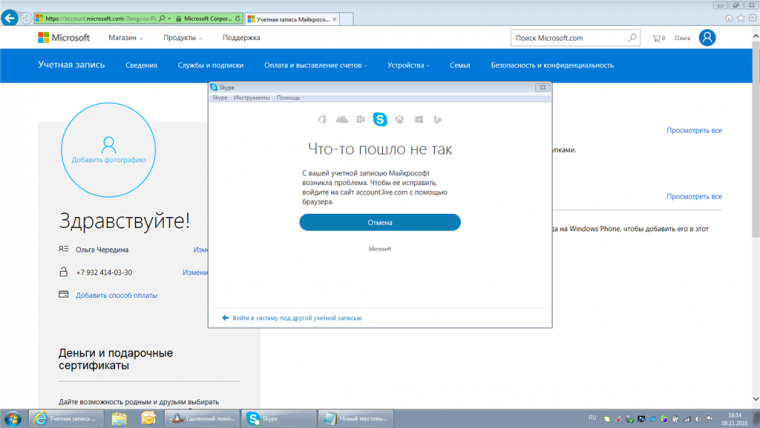Viewport: 760px width, 428px height.
Task: Go back with the browser back arrow
Action: pyautogui.click(x=10, y=18)
